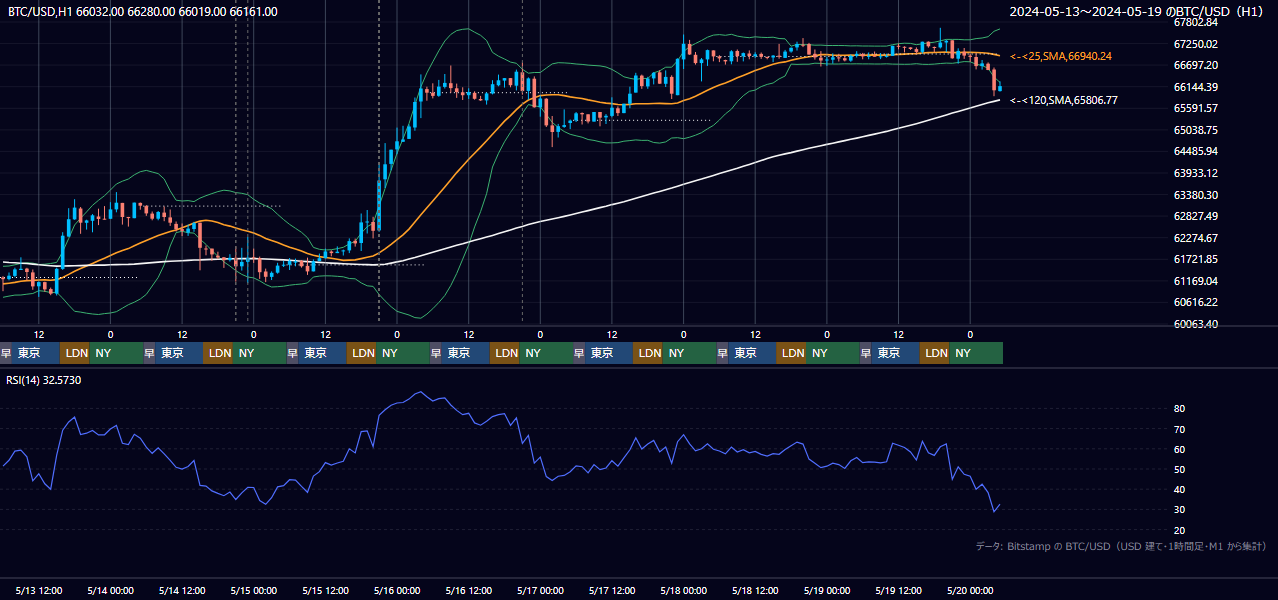This screenshot has width=1278, height=600.
Task: Select the RSI(14) 32.5730 indicator label
Action: tap(46, 380)
